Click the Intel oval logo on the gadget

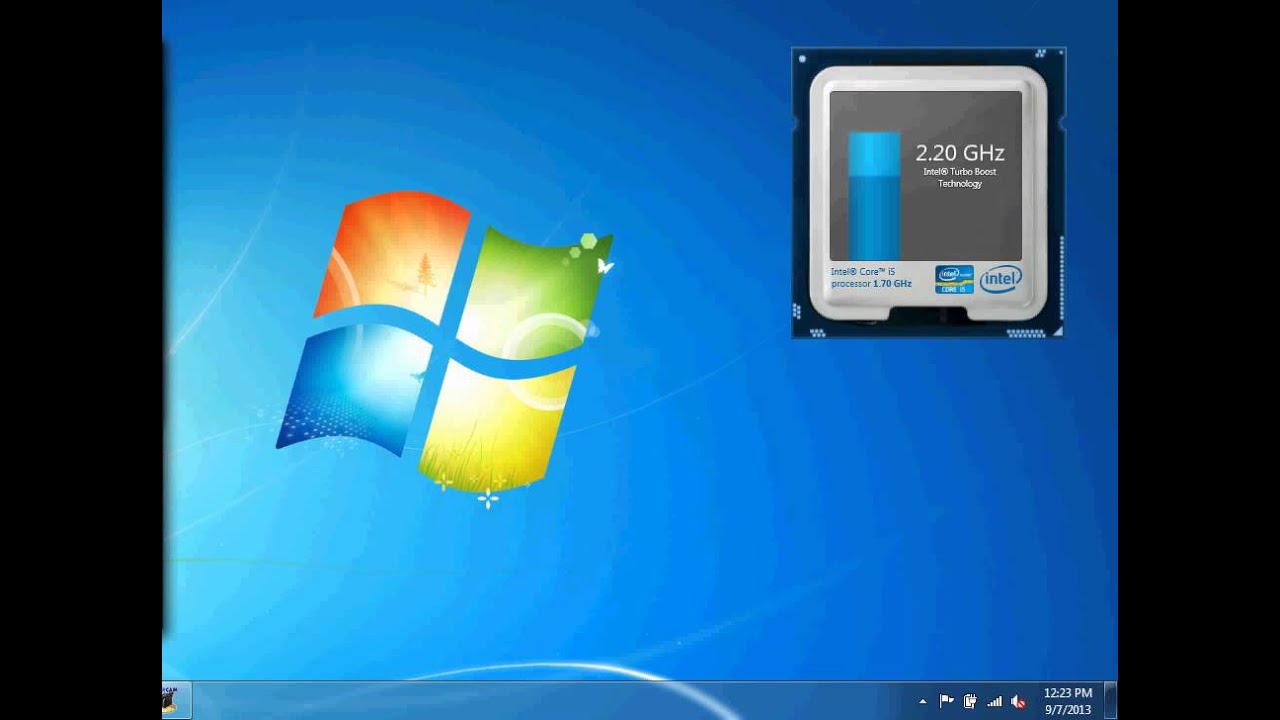pos(1001,279)
